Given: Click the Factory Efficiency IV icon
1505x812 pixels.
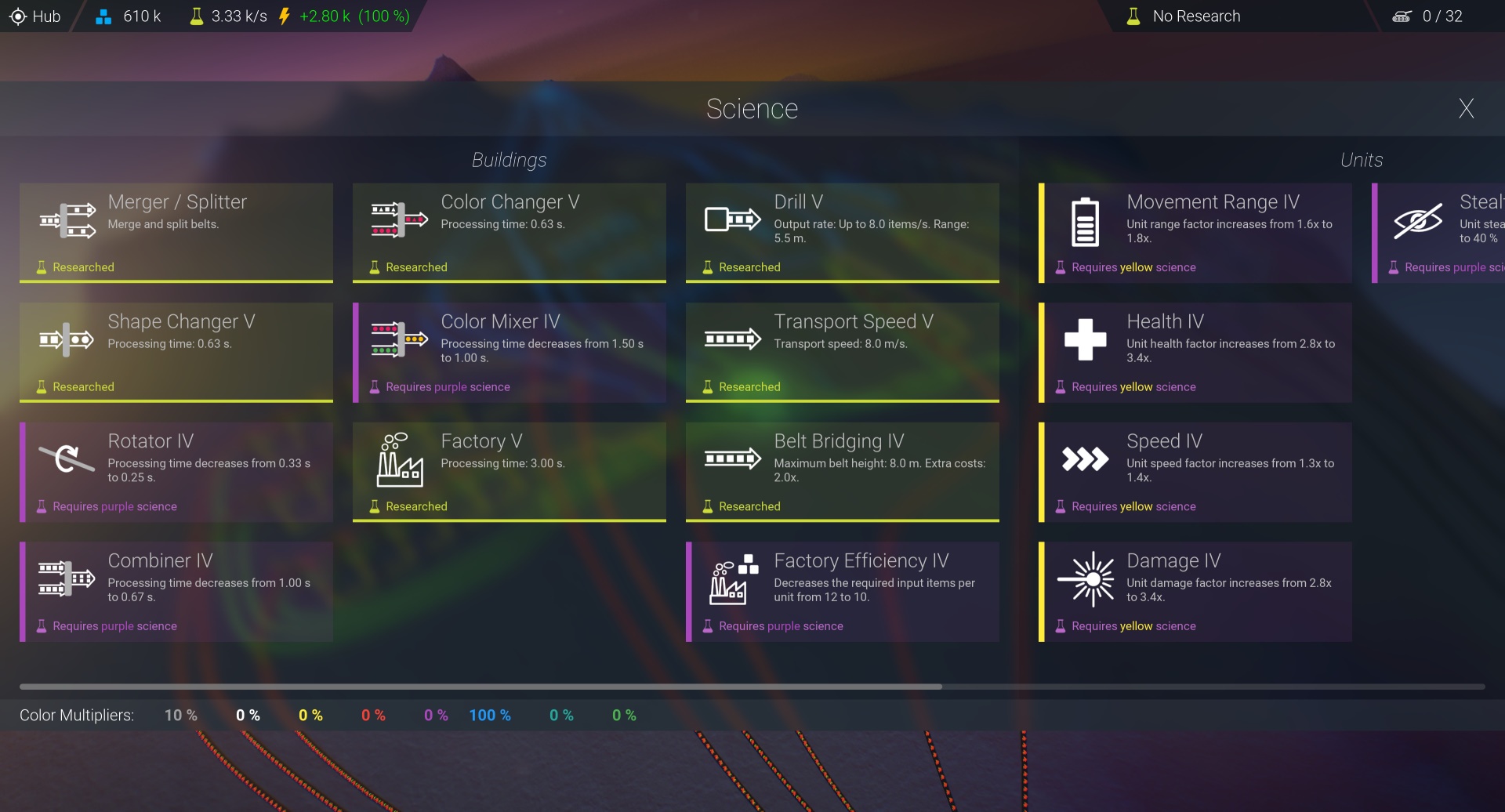Looking at the screenshot, I should [x=733, y=580].
